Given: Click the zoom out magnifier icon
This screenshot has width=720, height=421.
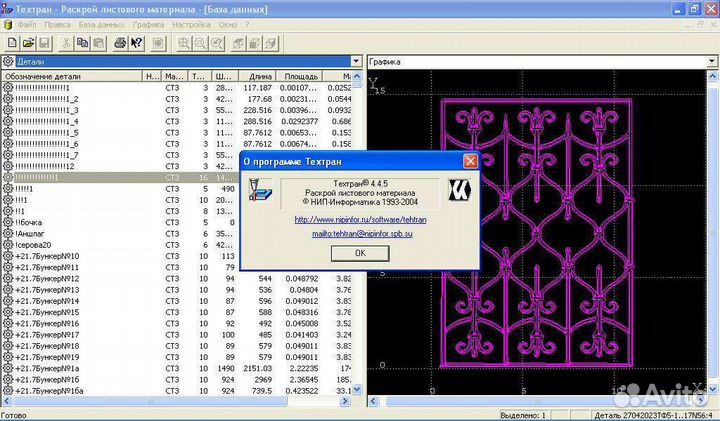Looking at the screenshot, I should click(201, 43).
